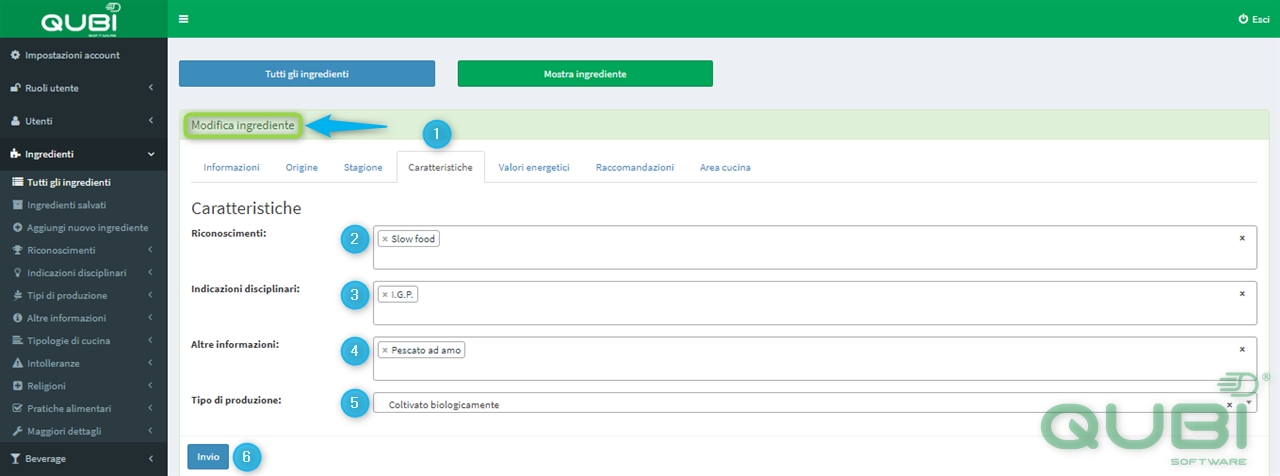Switch to the Informazioni tab

(232, 167)
